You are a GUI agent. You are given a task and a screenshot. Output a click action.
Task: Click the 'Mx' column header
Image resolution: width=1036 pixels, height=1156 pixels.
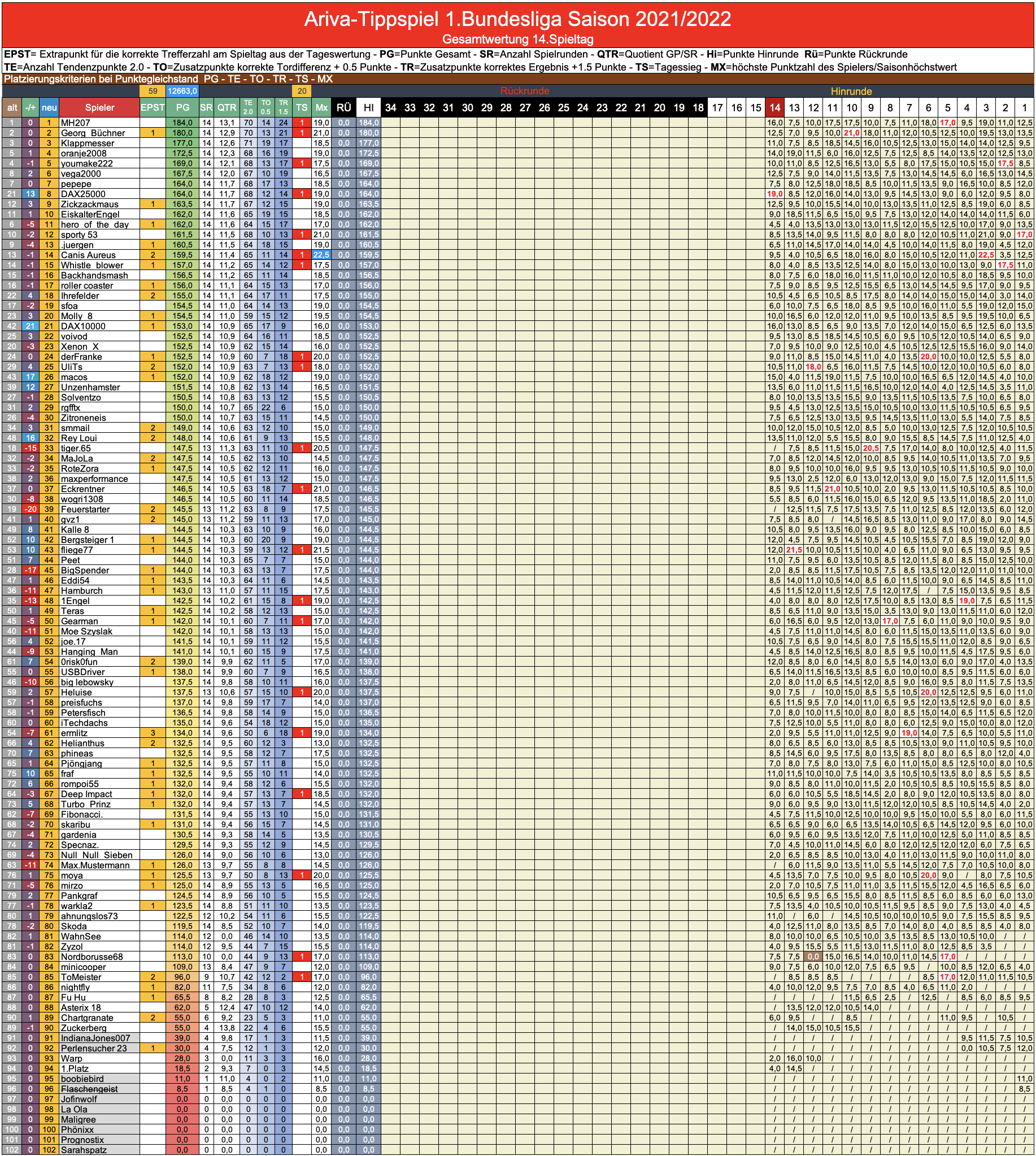coord(321,107)
